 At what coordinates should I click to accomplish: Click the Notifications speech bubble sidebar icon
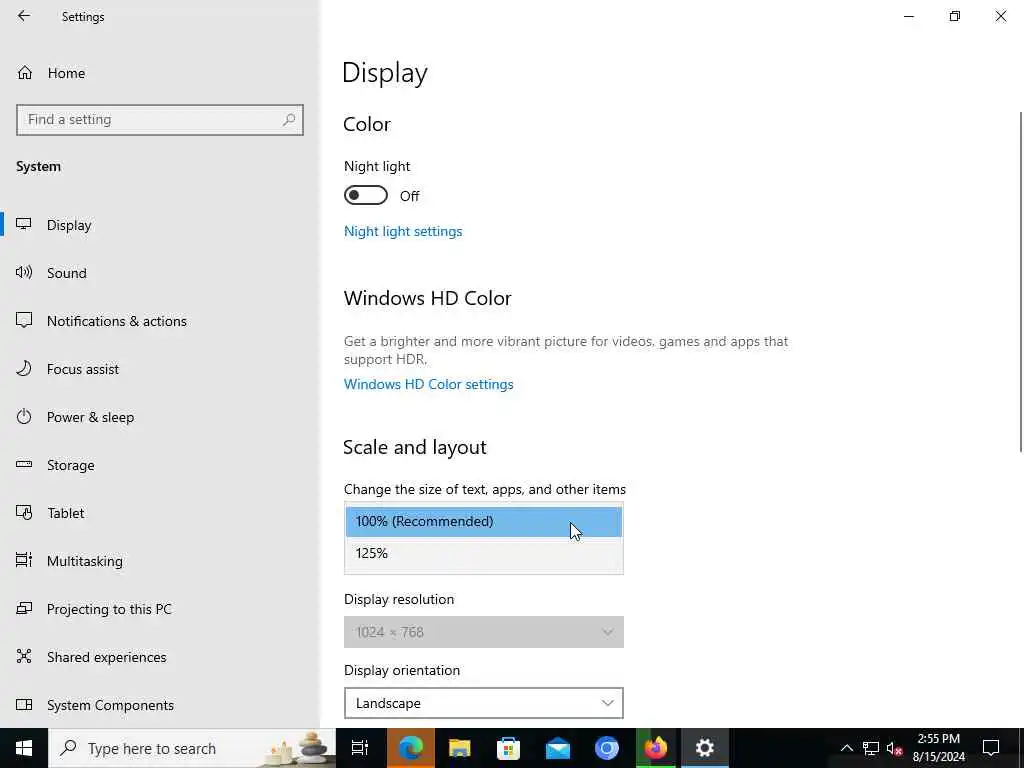tap(24, 320)
